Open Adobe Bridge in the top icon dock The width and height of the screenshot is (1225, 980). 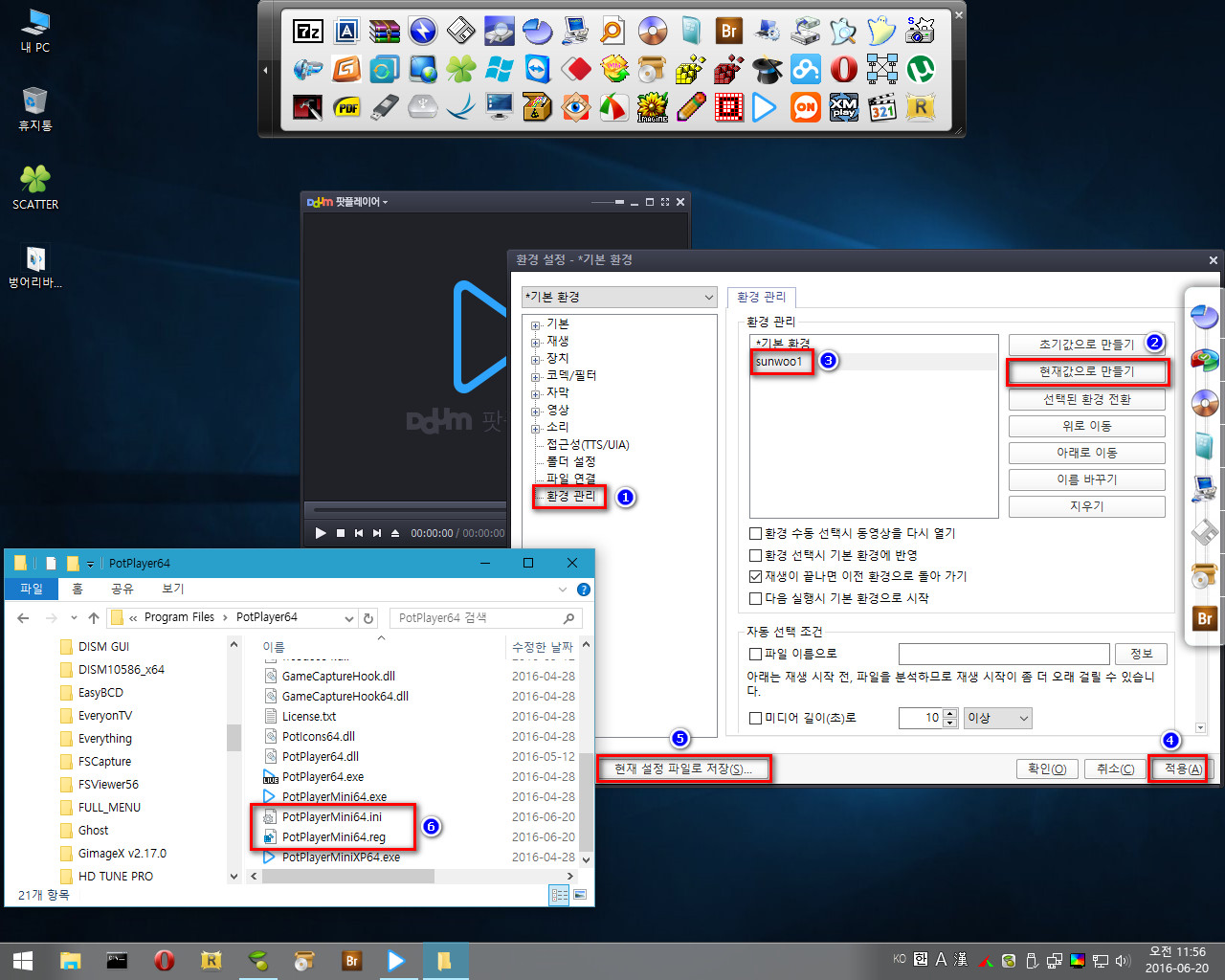click(729, 32)
